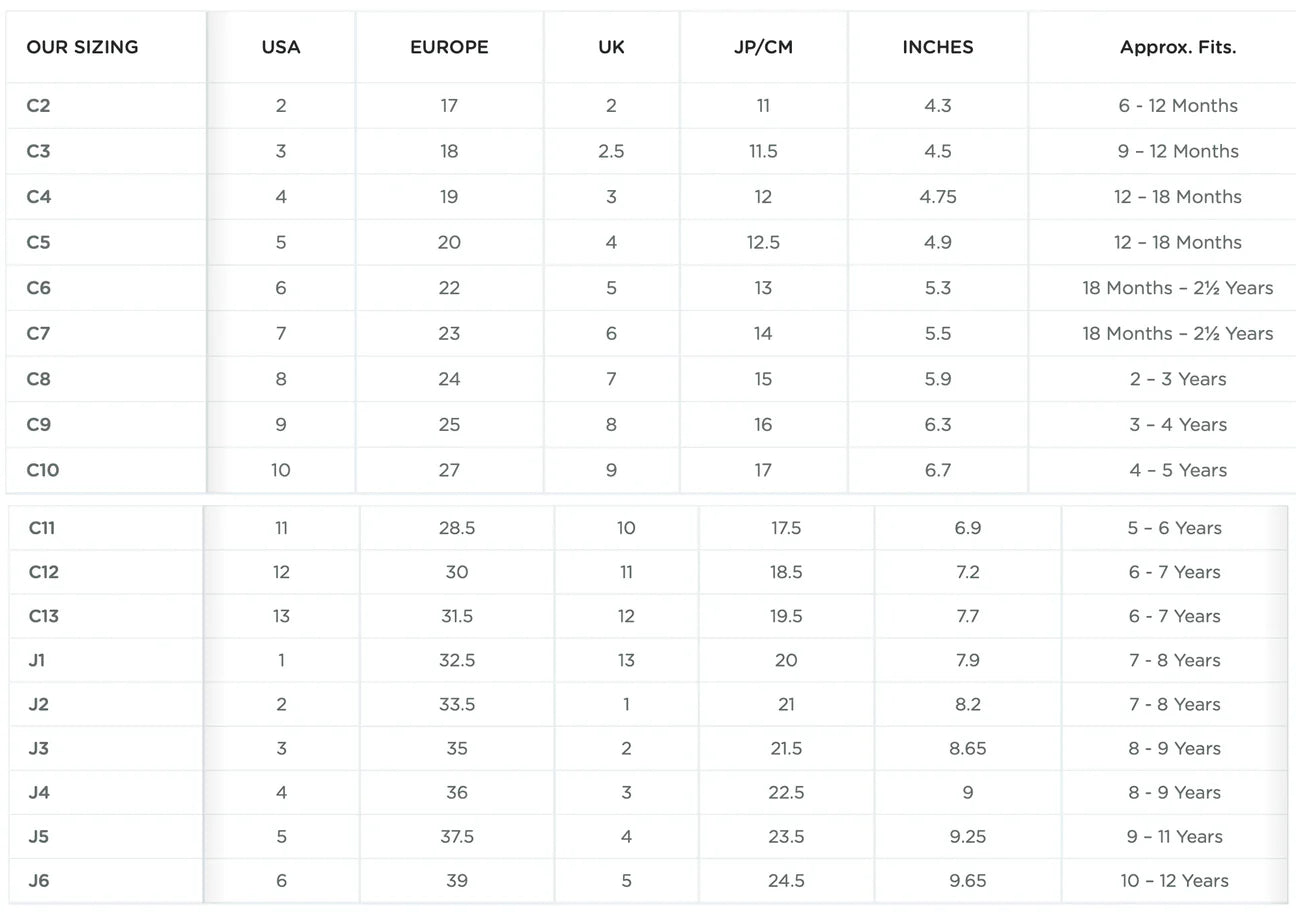Select the 8.65 inches value for J3
Viewport: 1296px width, 912px height.
click(x=967, y=749)
